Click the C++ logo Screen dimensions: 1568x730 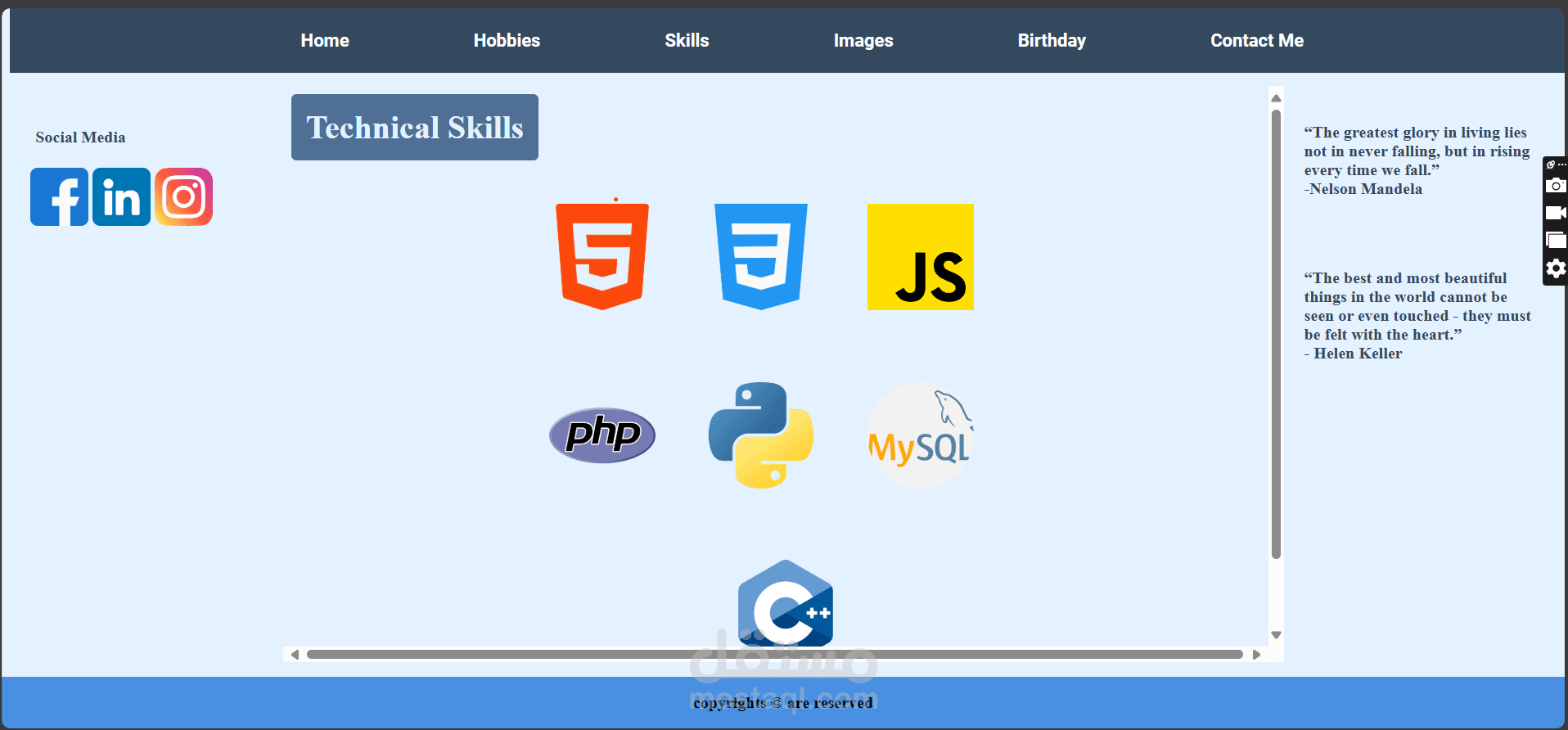click(786, 603)
